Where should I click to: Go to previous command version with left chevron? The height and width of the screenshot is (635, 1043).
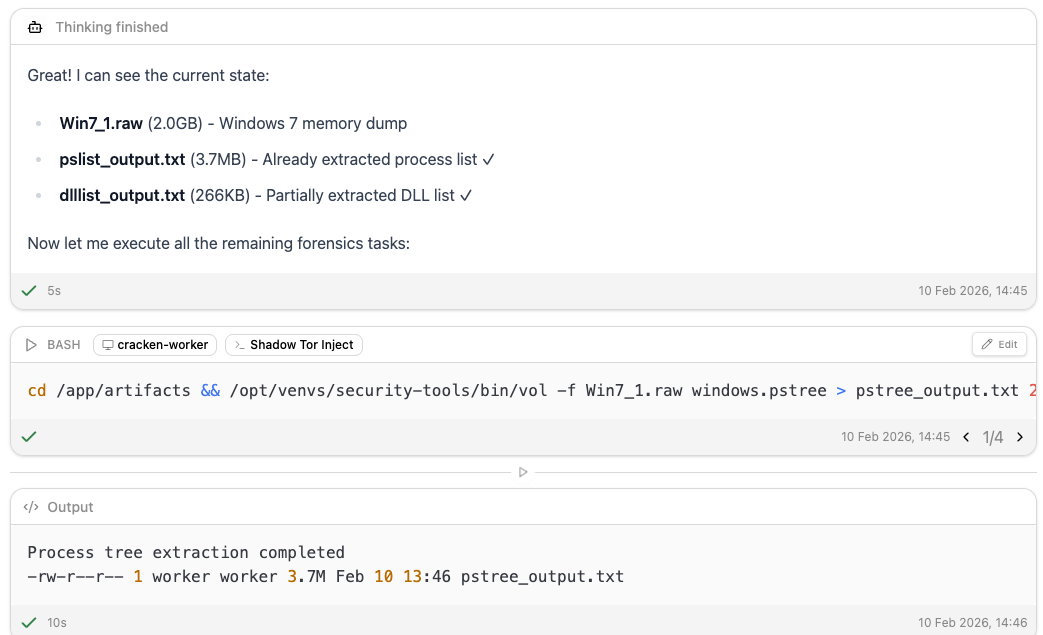pos(967,437)
